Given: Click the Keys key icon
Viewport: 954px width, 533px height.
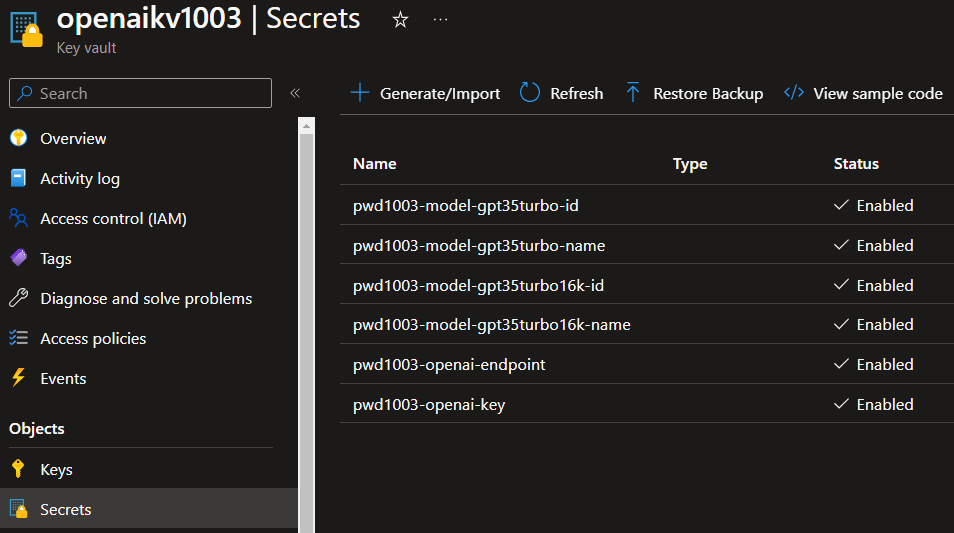Looking at the screenshot, I should (18, 469).
